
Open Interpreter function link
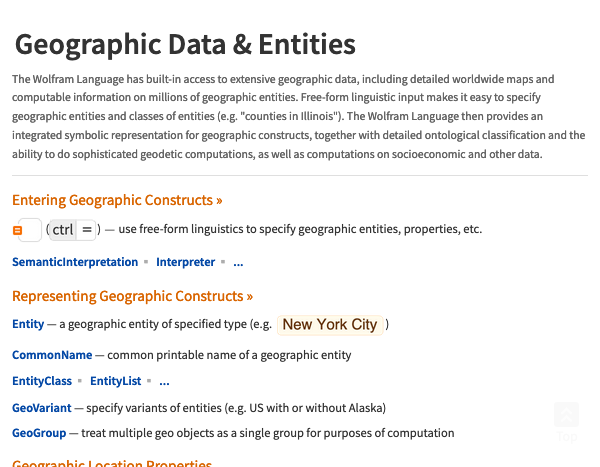click(185, 262)
